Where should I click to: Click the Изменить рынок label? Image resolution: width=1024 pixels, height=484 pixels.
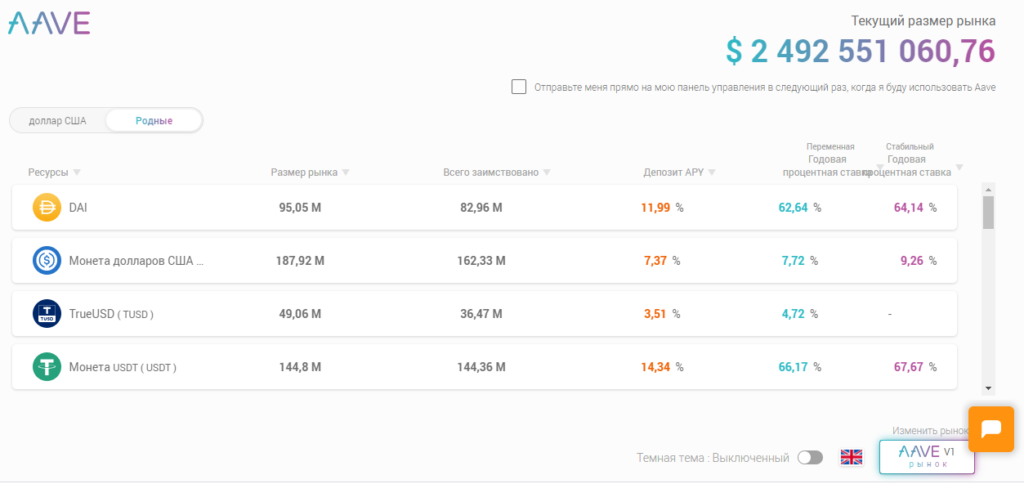tap(930, 430)
